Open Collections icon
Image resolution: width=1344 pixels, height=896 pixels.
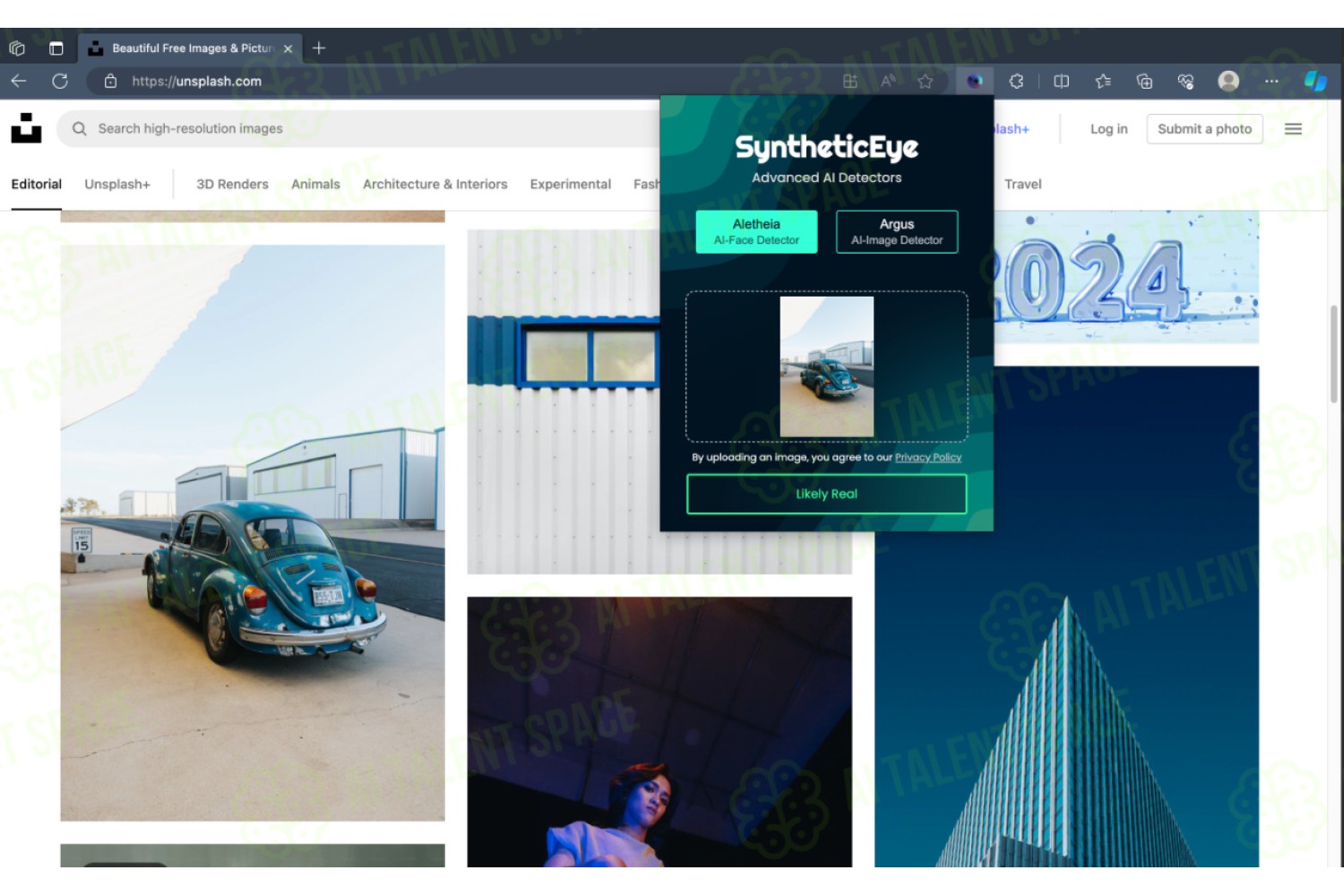pyautogui.click(x=1144, y=81)
